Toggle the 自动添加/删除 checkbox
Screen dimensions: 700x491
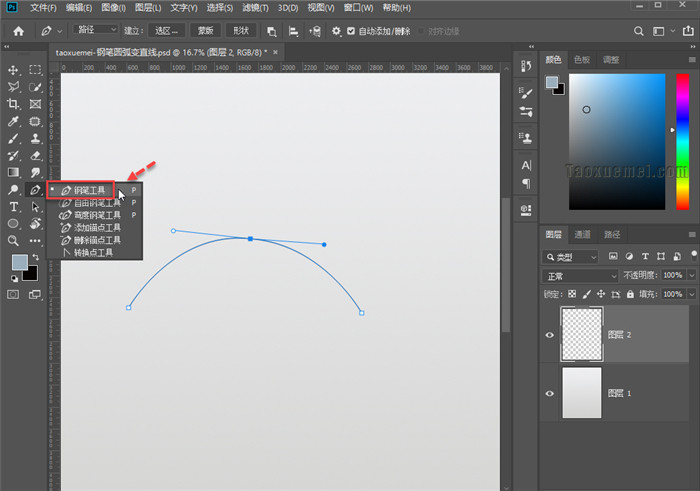(351, 30)
